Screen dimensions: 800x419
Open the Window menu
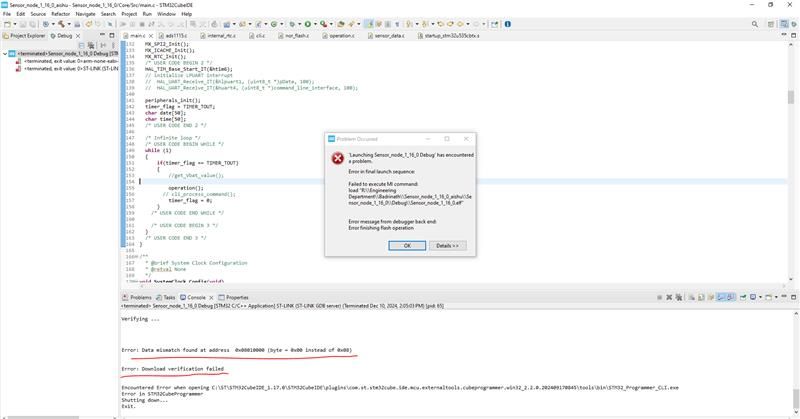click(166, 14)
